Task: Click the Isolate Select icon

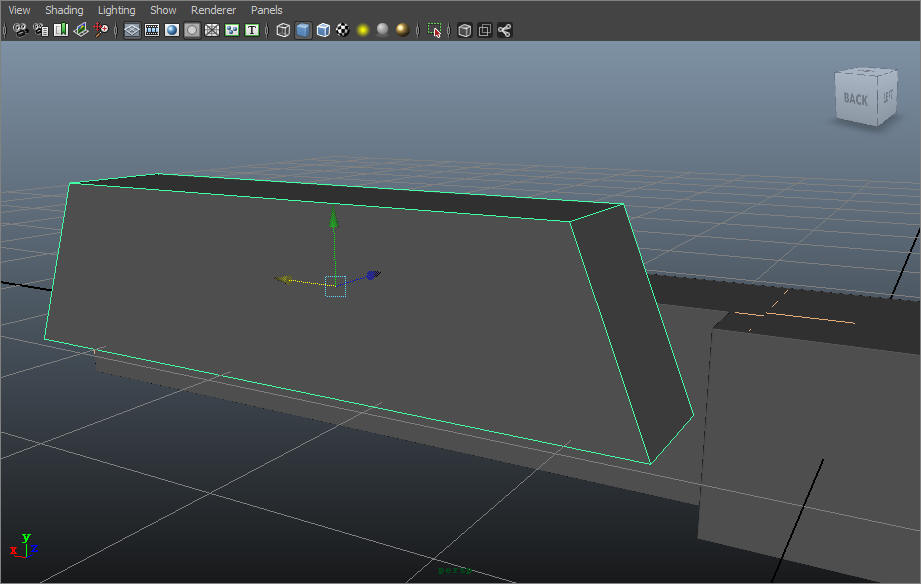Action: (434, 30)
